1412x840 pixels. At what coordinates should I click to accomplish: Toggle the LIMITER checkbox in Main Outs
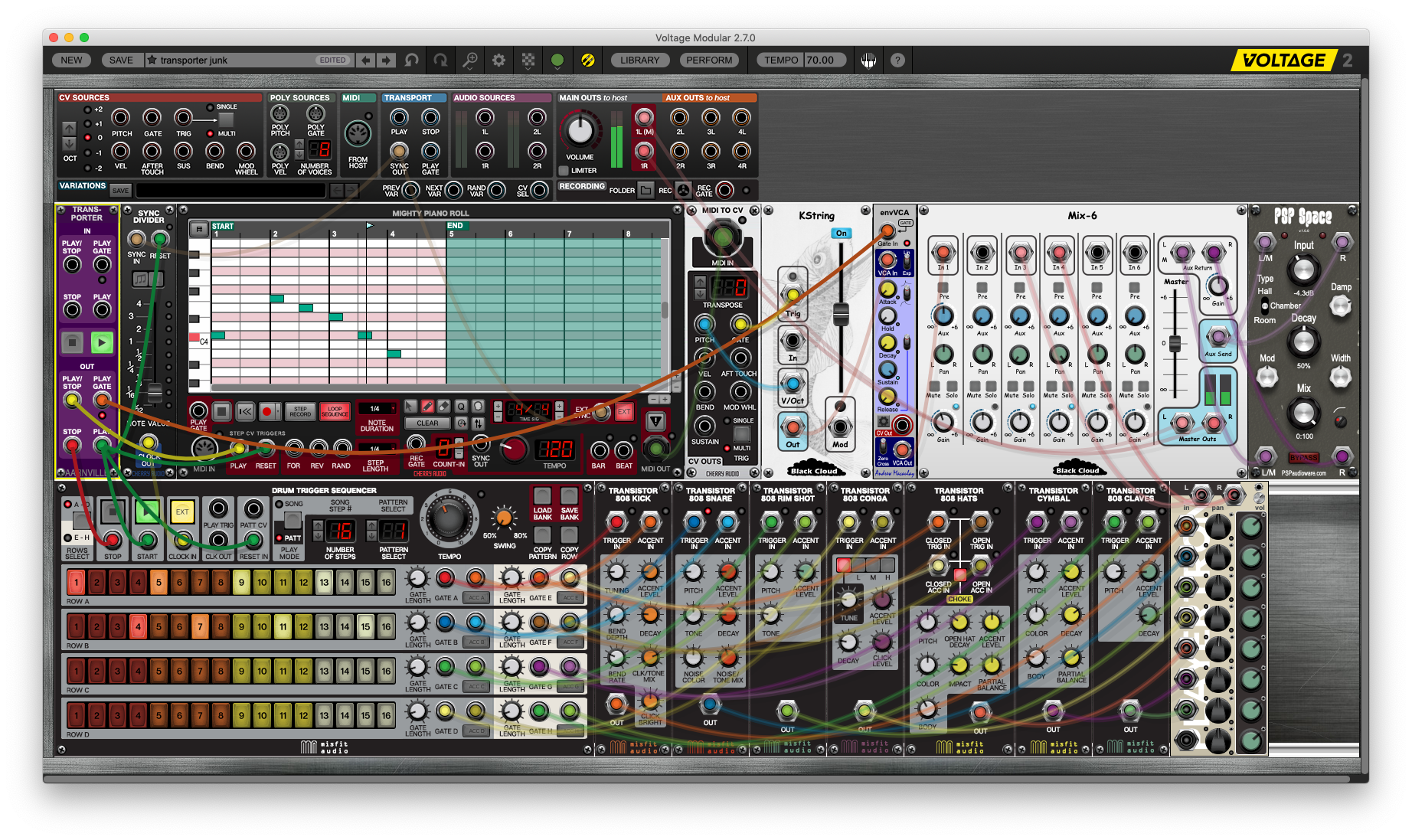(564, 171)
